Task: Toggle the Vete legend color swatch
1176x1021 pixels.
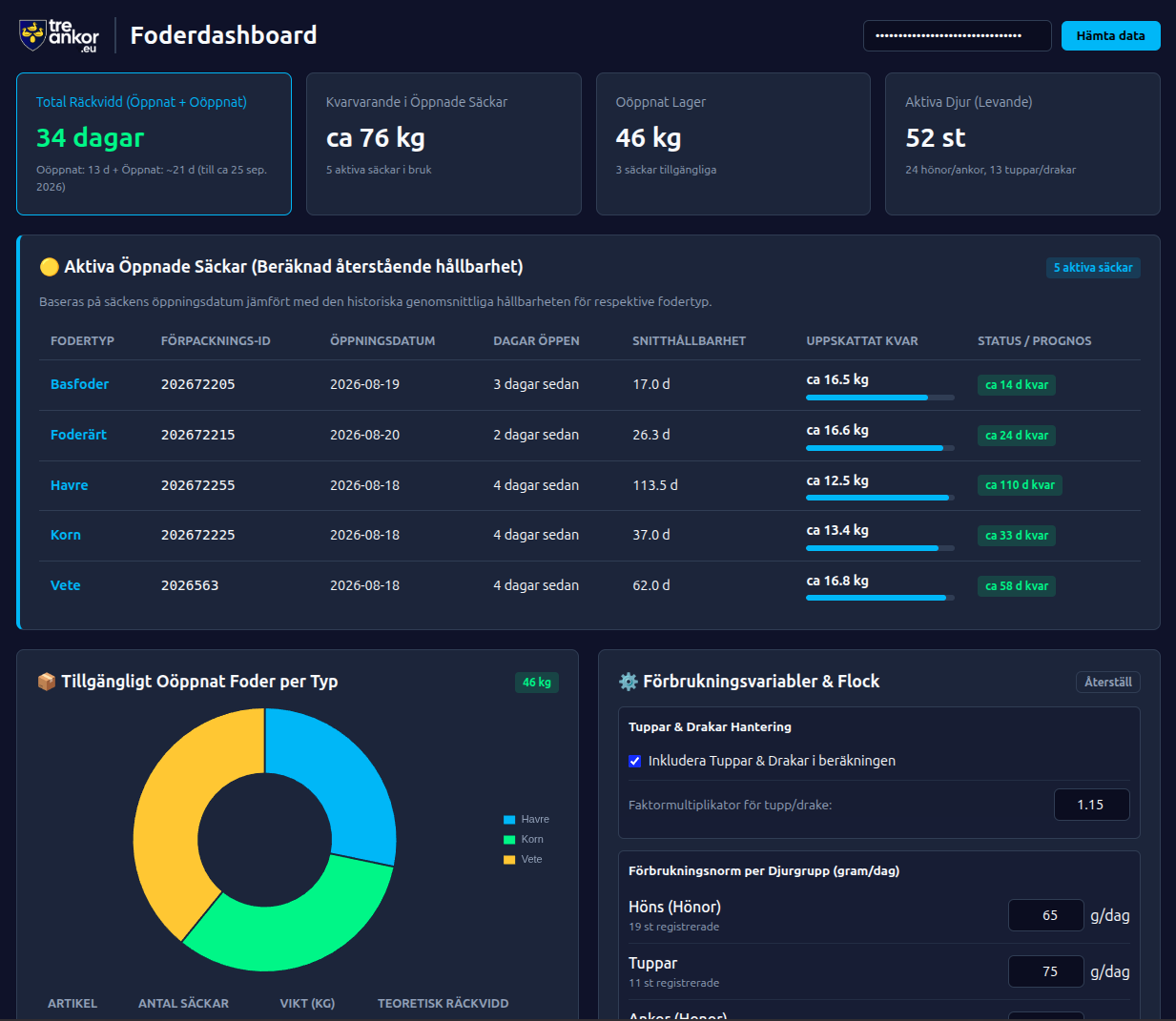Action: [x=509, y=860]
